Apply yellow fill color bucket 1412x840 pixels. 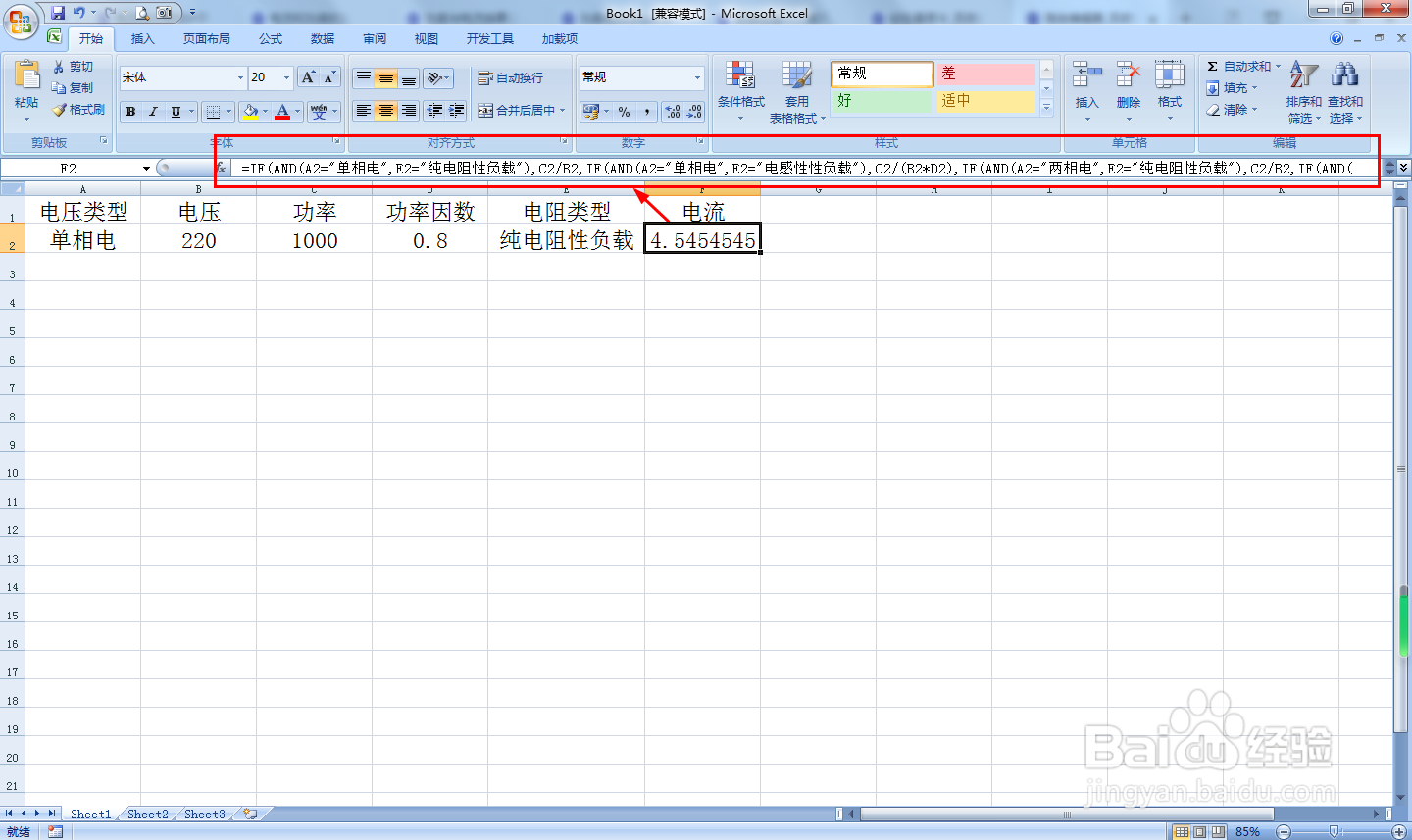[250, 112]
